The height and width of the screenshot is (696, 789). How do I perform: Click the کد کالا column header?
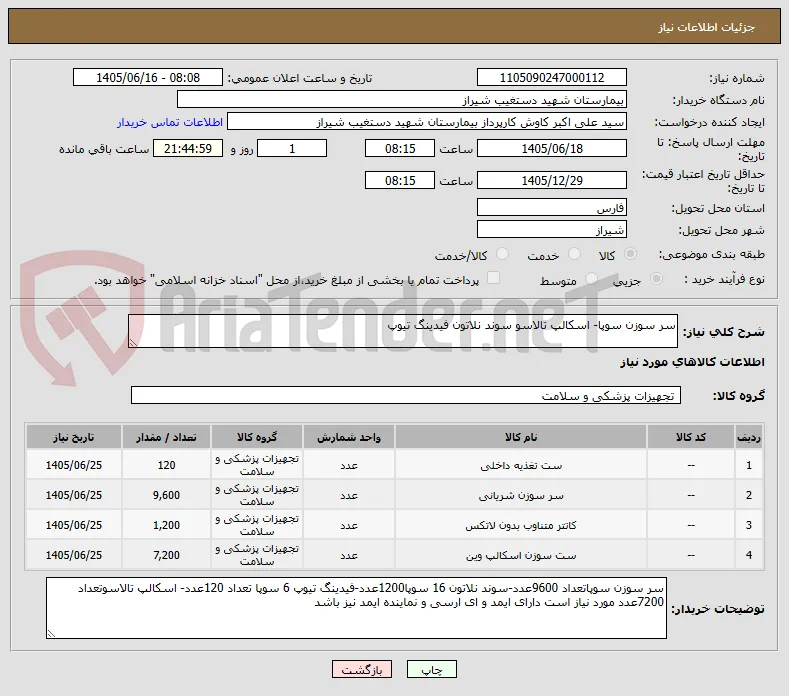690,437
